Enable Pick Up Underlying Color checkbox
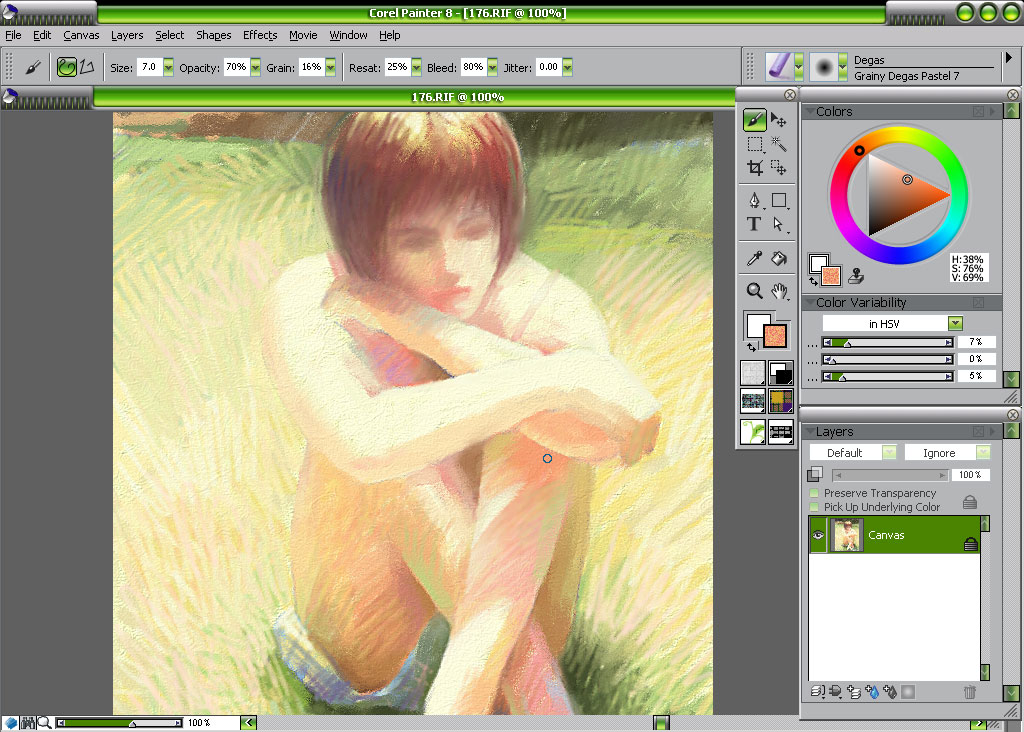The height and width of the screenshot is (732, 1024). point(814,507)
